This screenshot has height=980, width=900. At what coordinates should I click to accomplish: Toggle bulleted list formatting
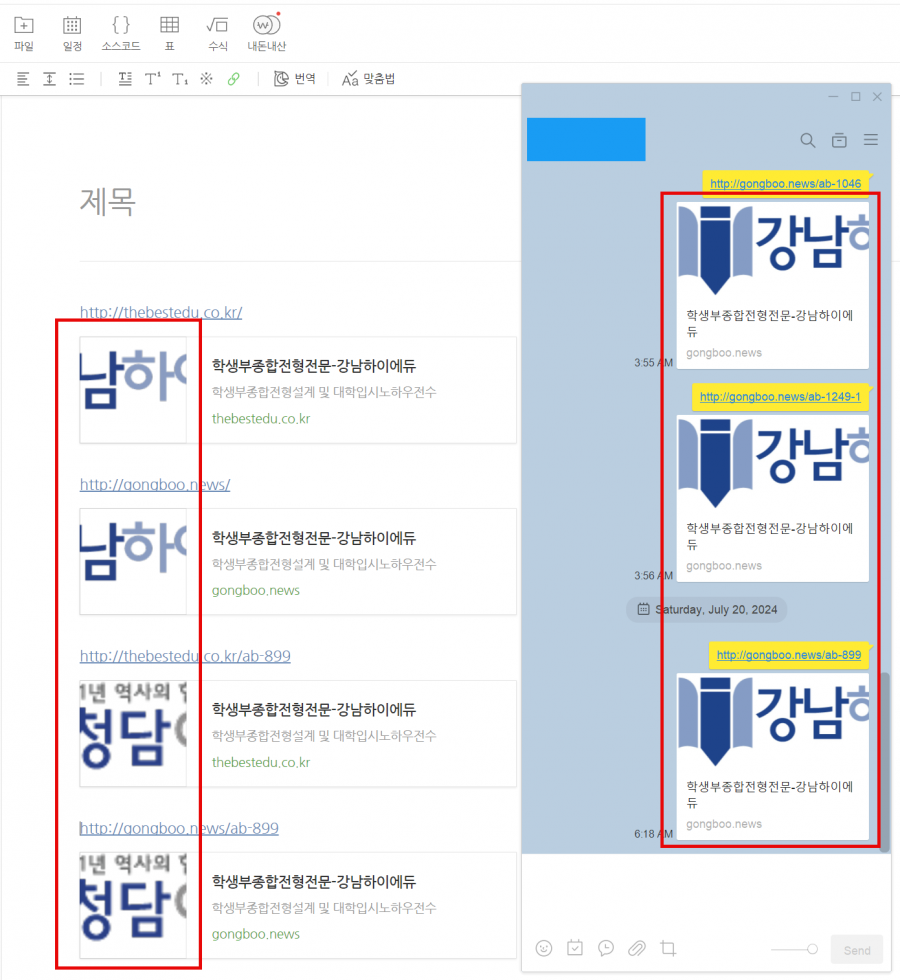tap(76, 79)
